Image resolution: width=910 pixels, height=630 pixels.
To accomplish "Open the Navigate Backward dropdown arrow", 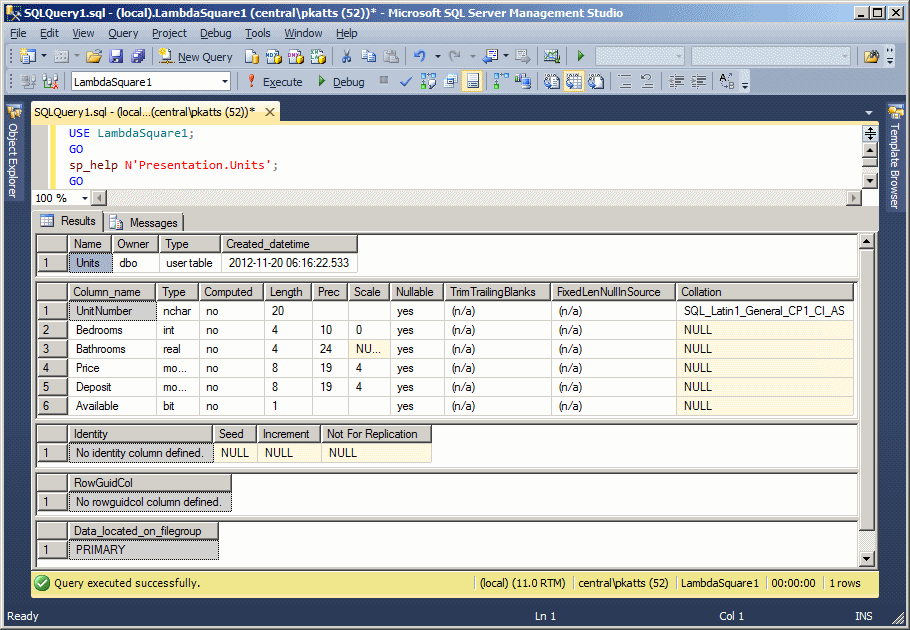I will [506, 56].
